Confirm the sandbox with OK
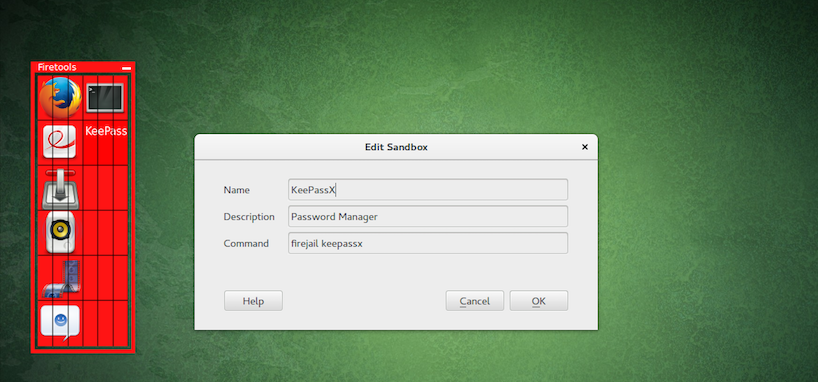Viewport: 818px width, 382px height. pos(539,301)
